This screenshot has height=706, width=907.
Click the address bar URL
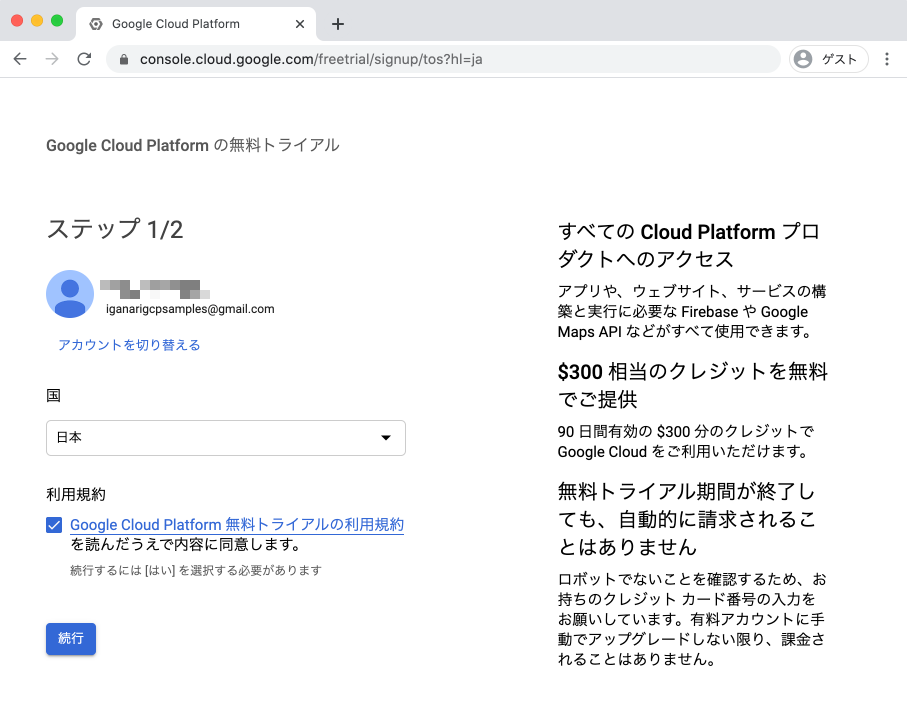click(x=311, y=59)
